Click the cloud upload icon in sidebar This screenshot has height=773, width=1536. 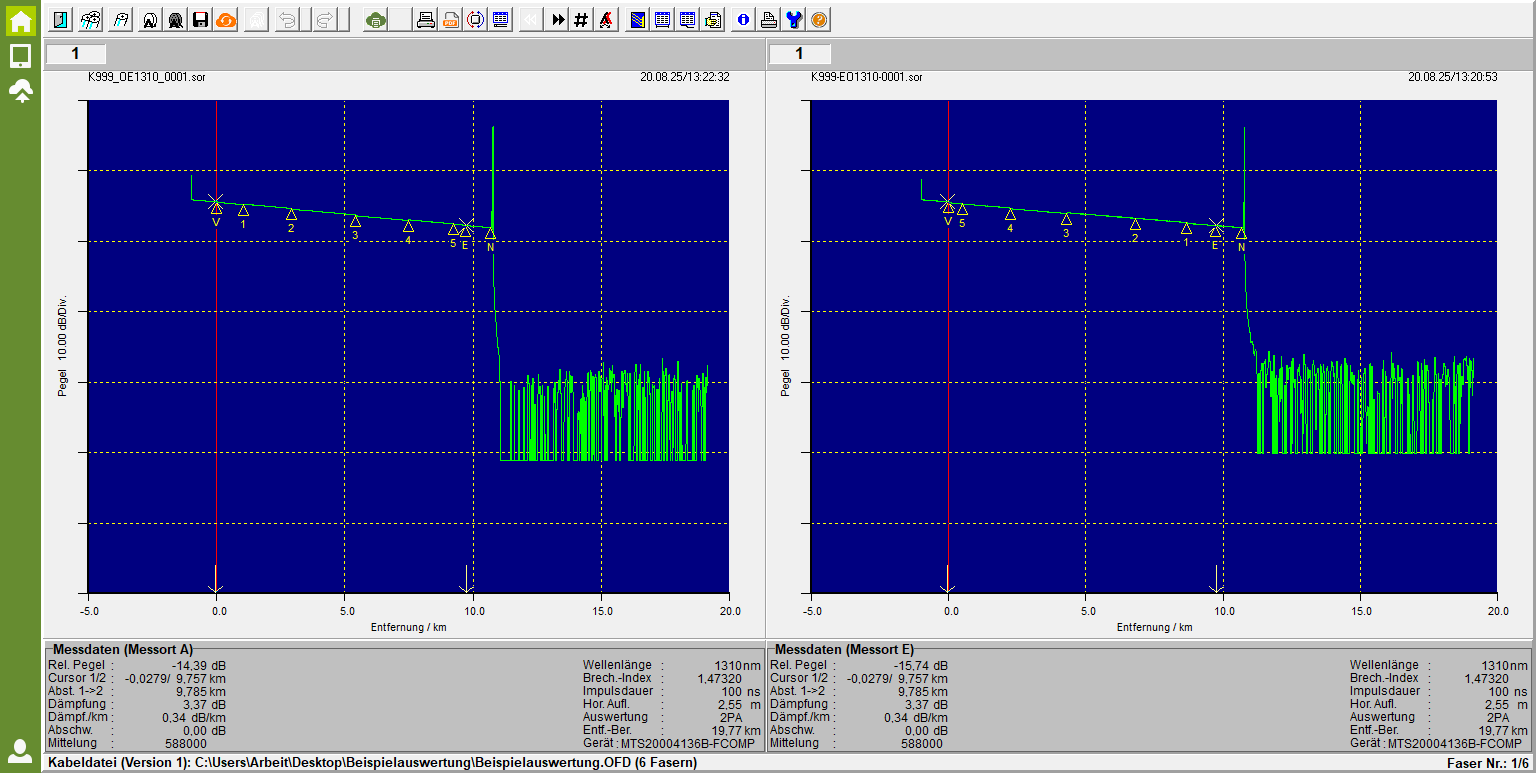pos(20,92)
